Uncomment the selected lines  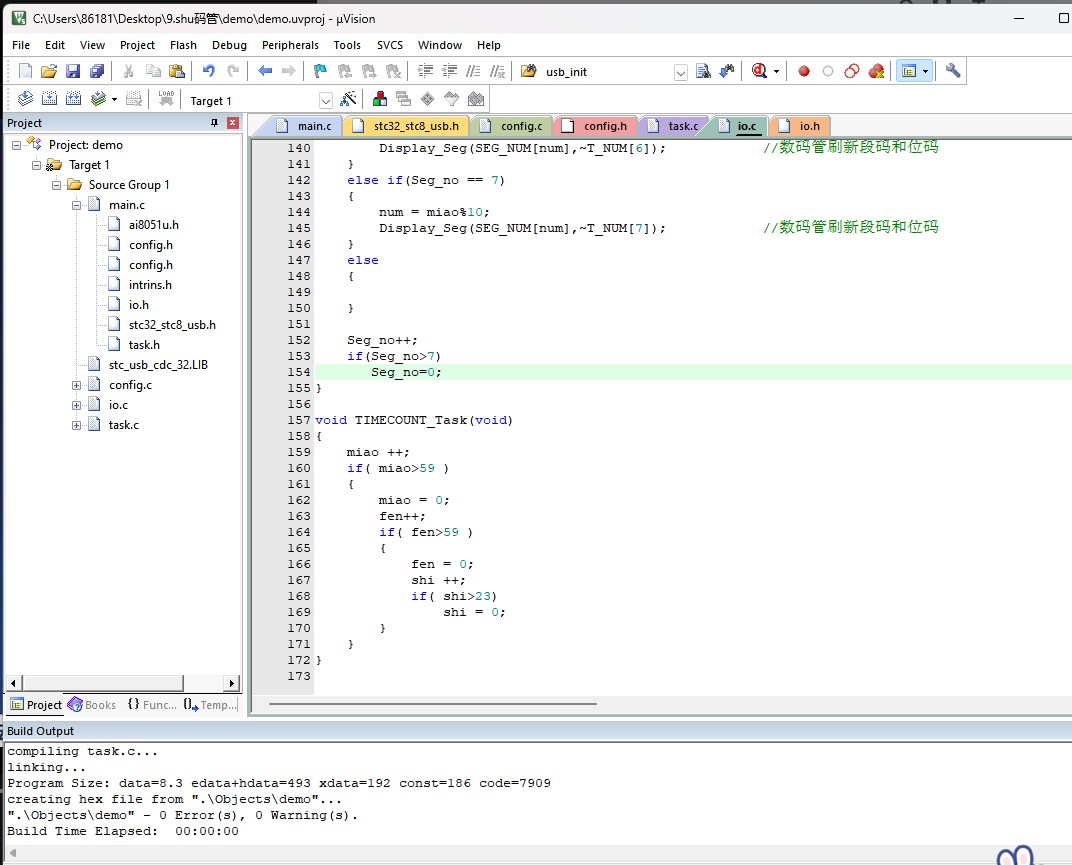pyautogui.click(x=498, y=71)
